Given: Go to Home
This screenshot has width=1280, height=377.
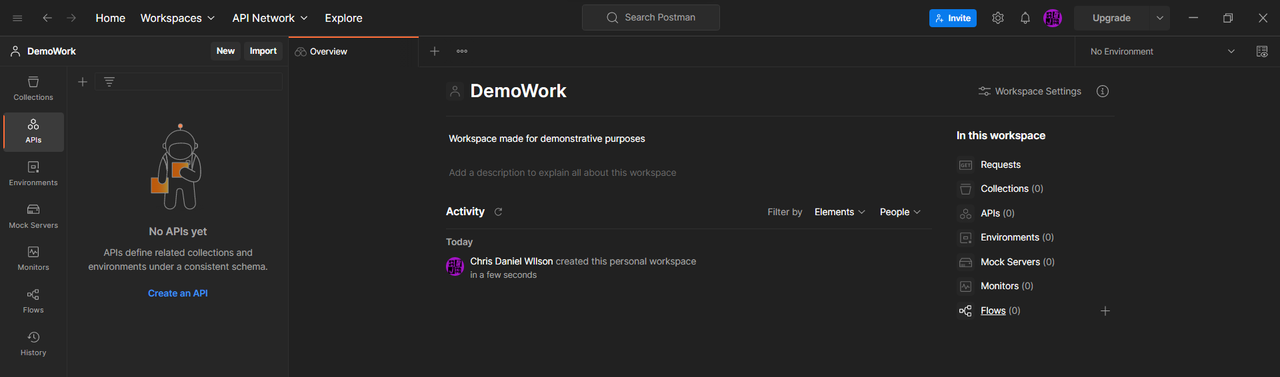Looking at the screenshot, I should [x=110, y=18].
